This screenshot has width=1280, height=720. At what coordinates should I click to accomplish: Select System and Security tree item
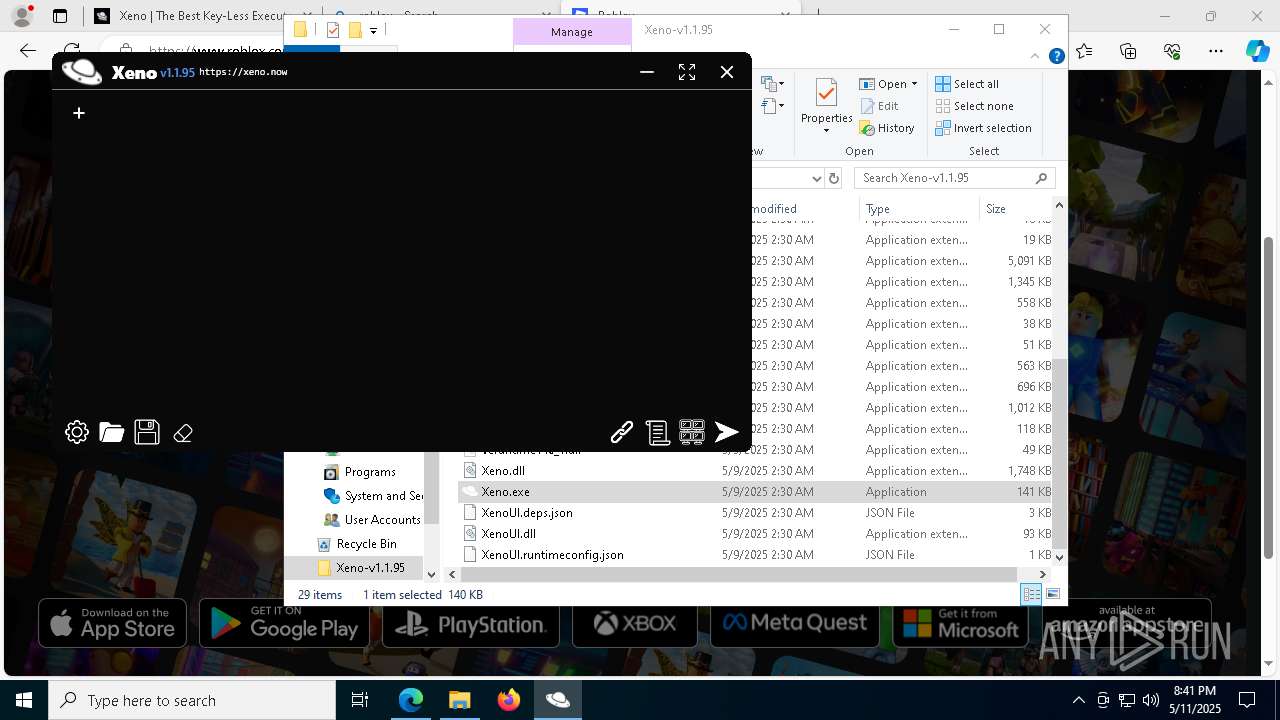pos(373,496)
